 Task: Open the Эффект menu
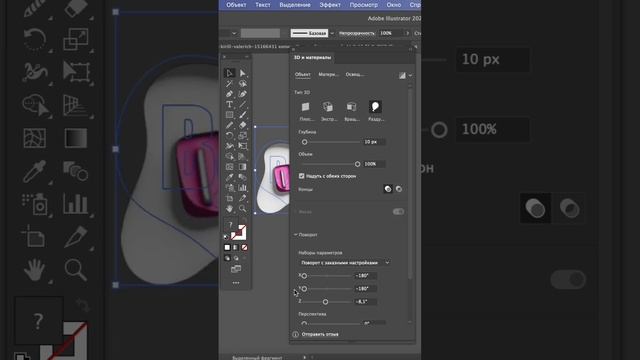coord(330,5)
